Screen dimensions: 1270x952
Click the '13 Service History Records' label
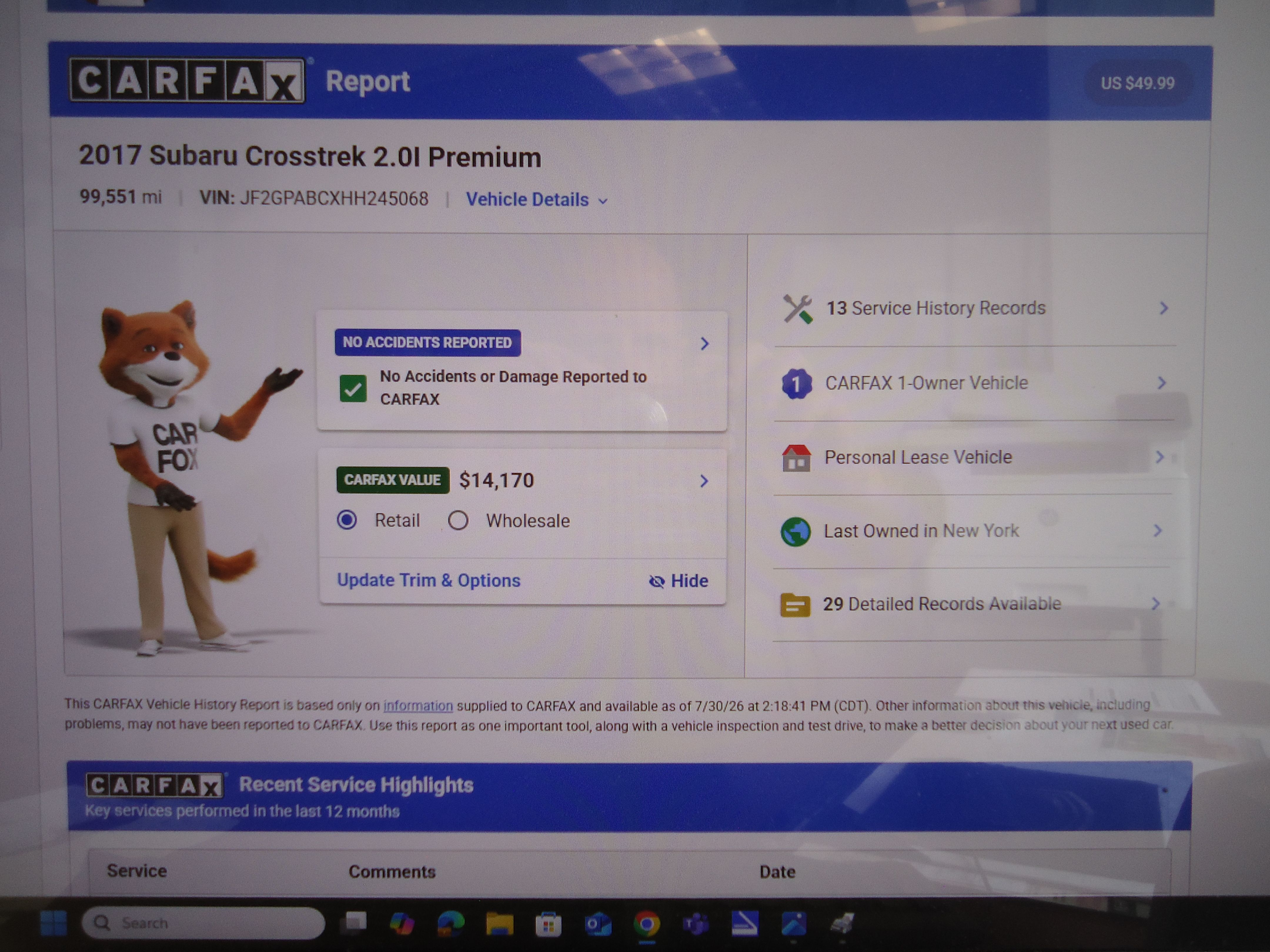(936, 308)
